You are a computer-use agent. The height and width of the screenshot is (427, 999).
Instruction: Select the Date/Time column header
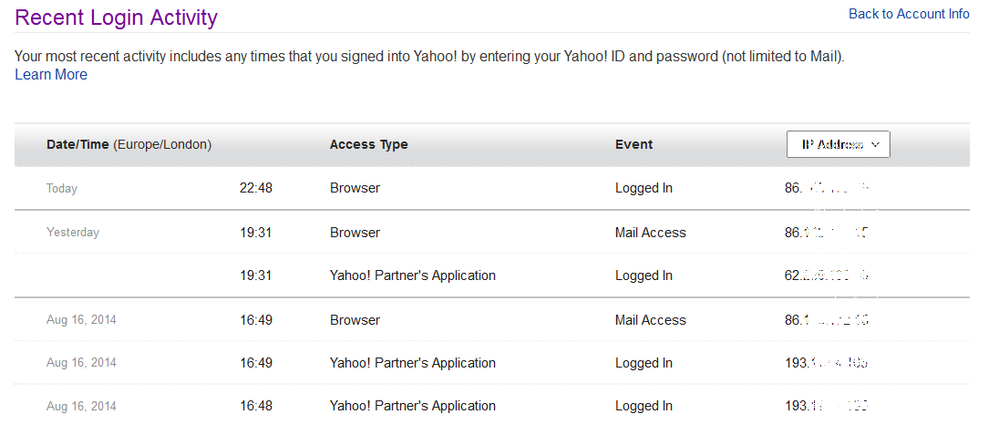(x=129, y=145)
